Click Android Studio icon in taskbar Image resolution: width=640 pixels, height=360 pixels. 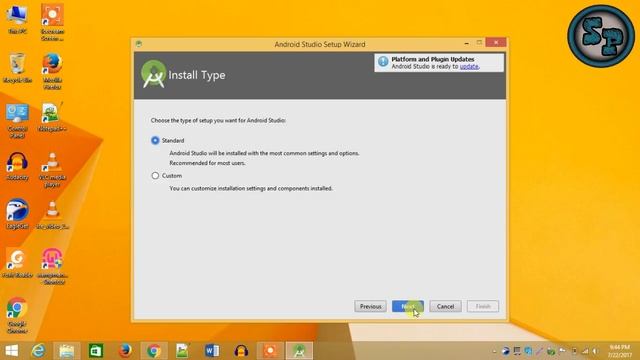[299, 351]
